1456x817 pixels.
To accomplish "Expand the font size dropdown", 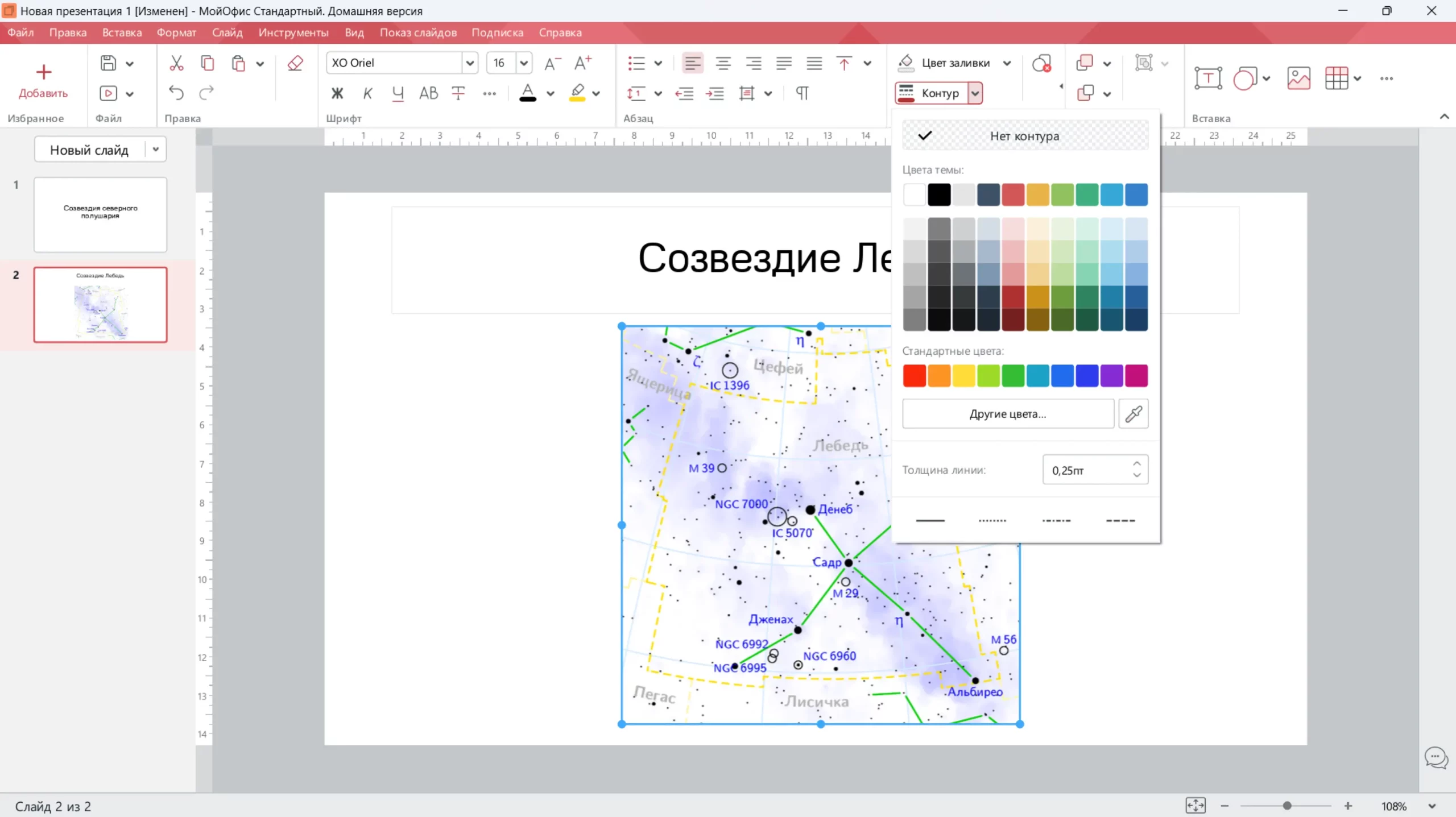I will (x=524, y=63).
